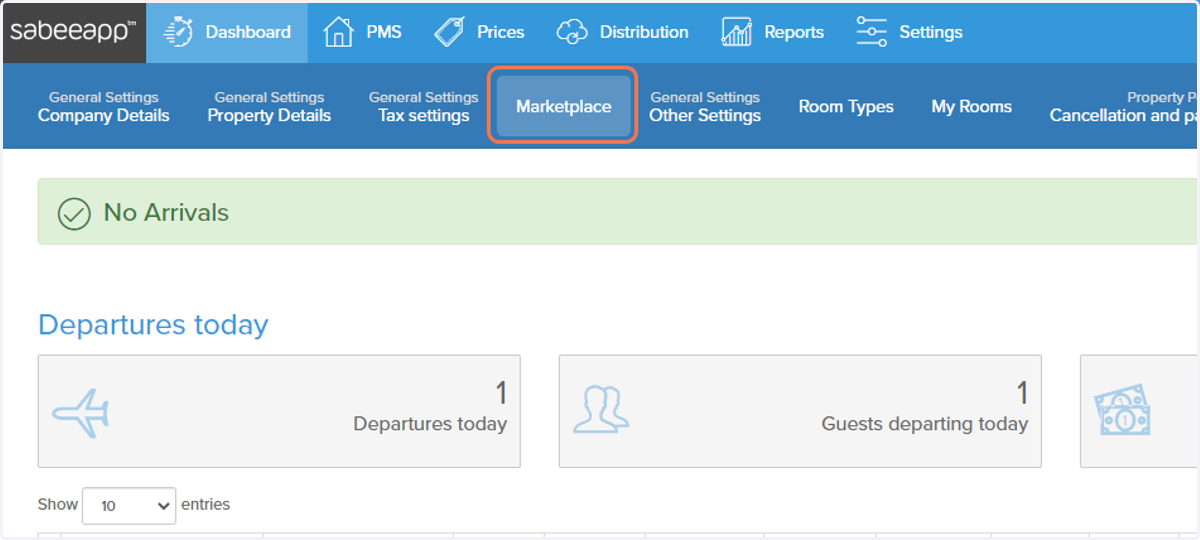
Task: Click the Departures today heading
Action: [153, 325]
